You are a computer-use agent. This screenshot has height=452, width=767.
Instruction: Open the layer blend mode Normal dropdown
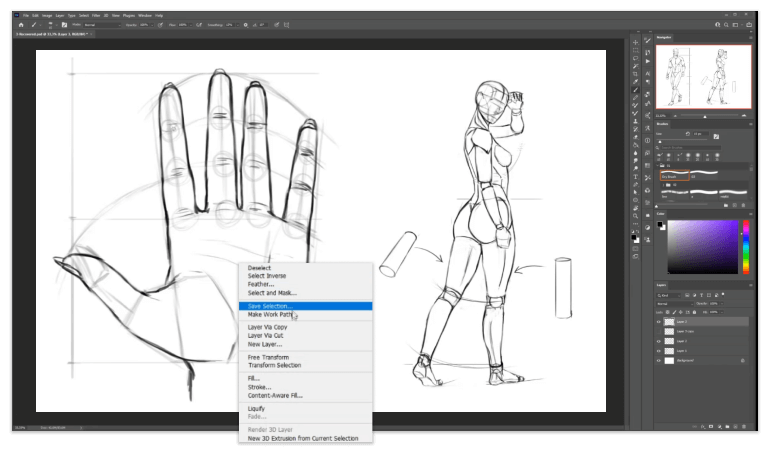672,304
